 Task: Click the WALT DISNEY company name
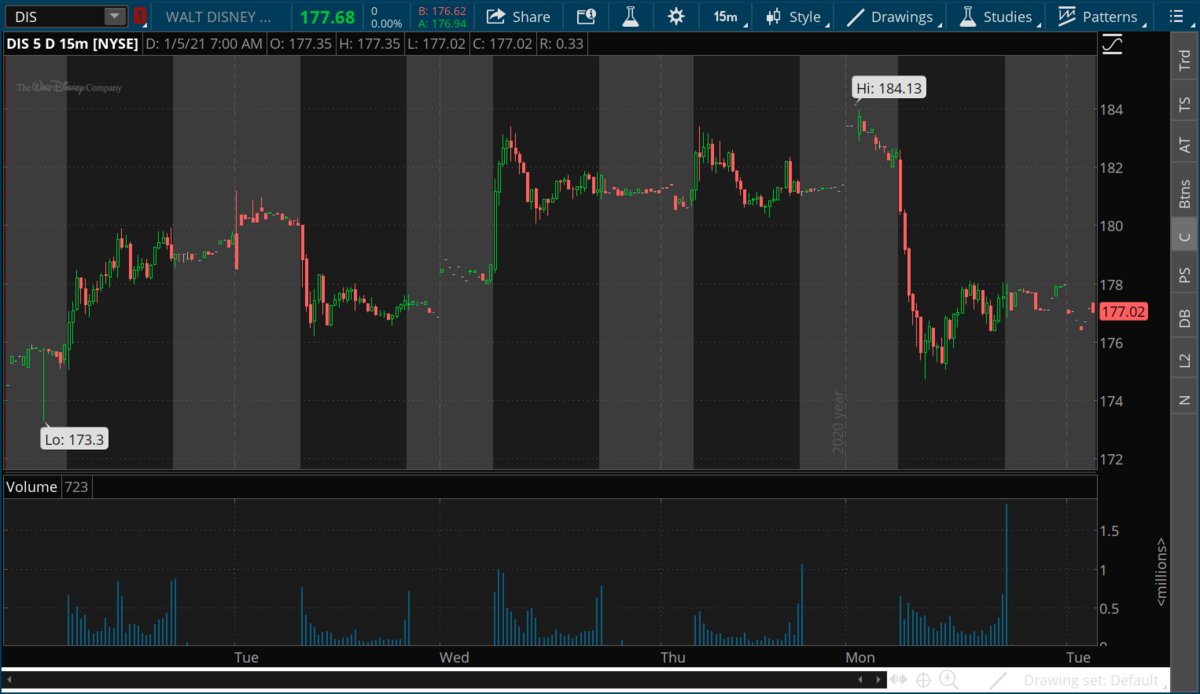pyautogui.click(x=217, y=17)
